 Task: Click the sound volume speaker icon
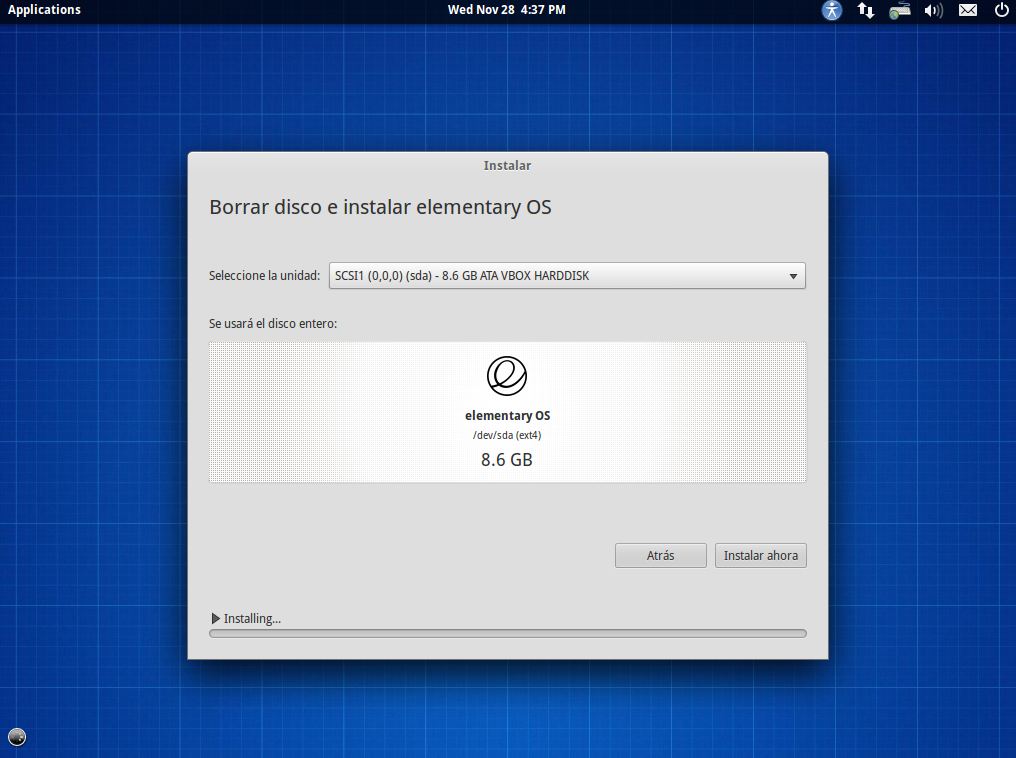(x=934, y=10)
